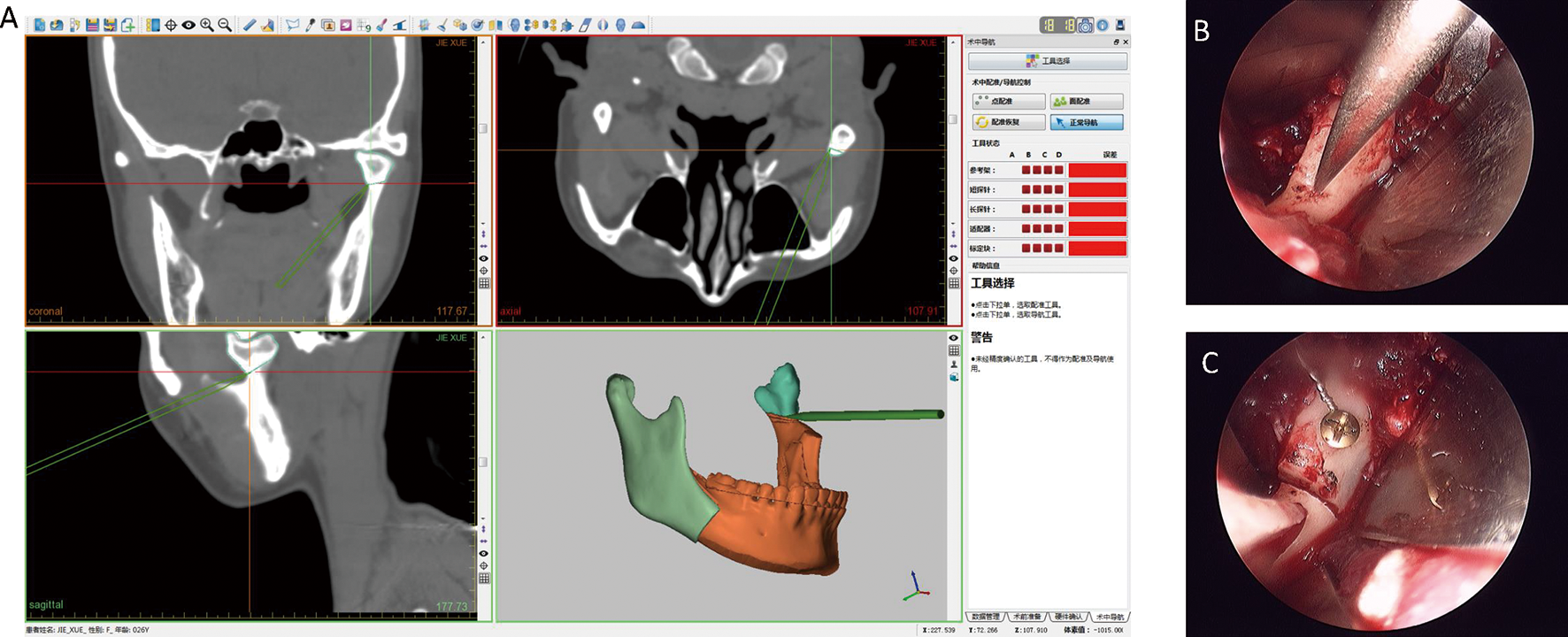Click the camera screenshot icon at top right
The height and width of the screenshot is (637, 1568).
tap(1085, 25)
